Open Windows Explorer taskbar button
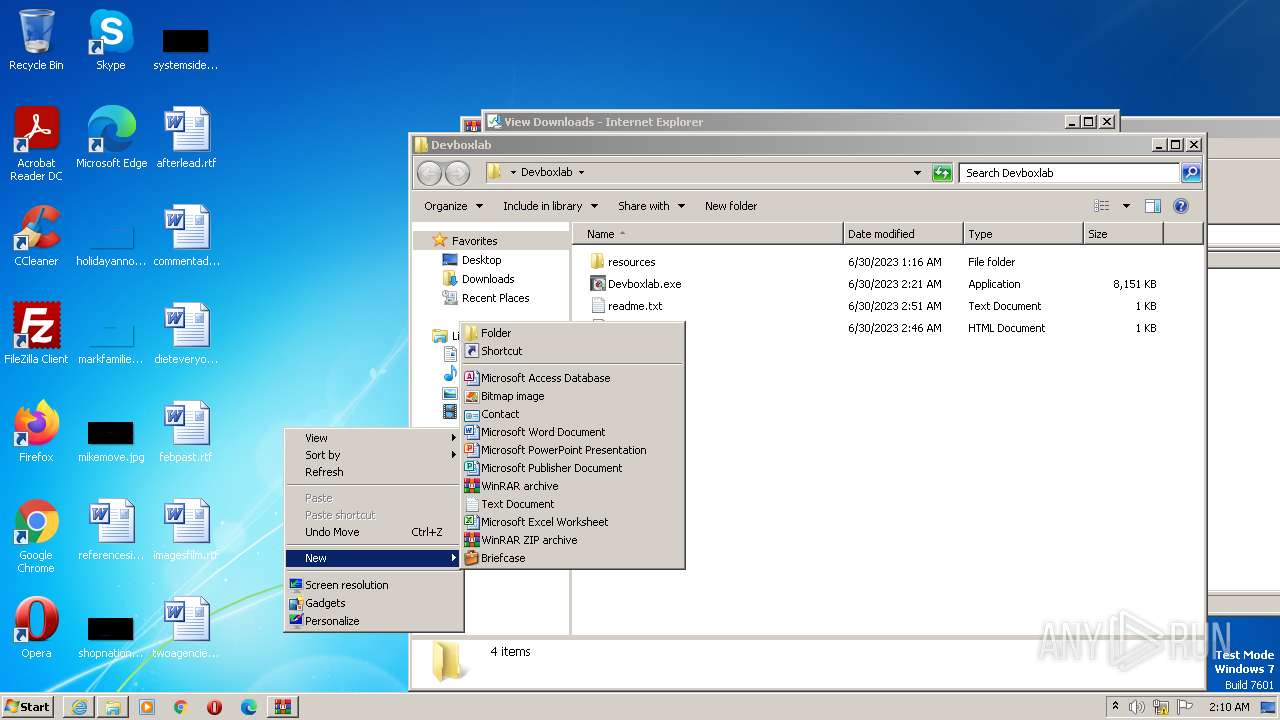 click(113, 707)
